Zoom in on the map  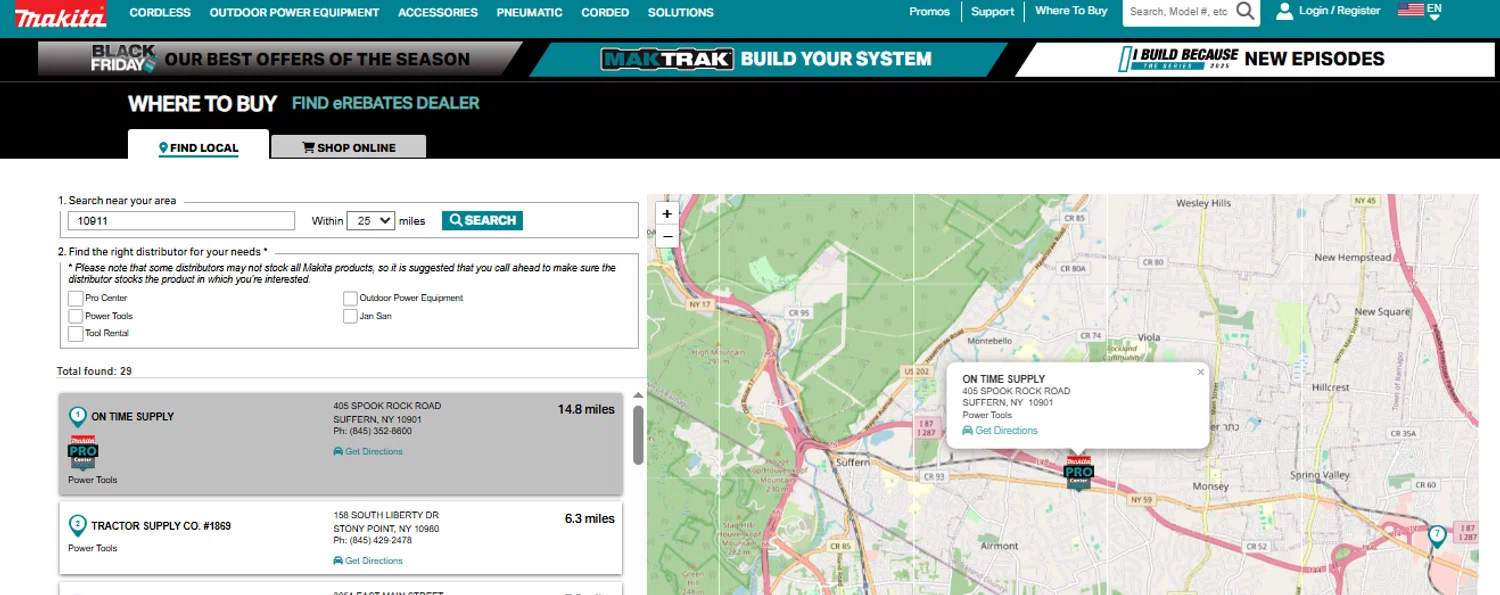click(x=667, y=213)
